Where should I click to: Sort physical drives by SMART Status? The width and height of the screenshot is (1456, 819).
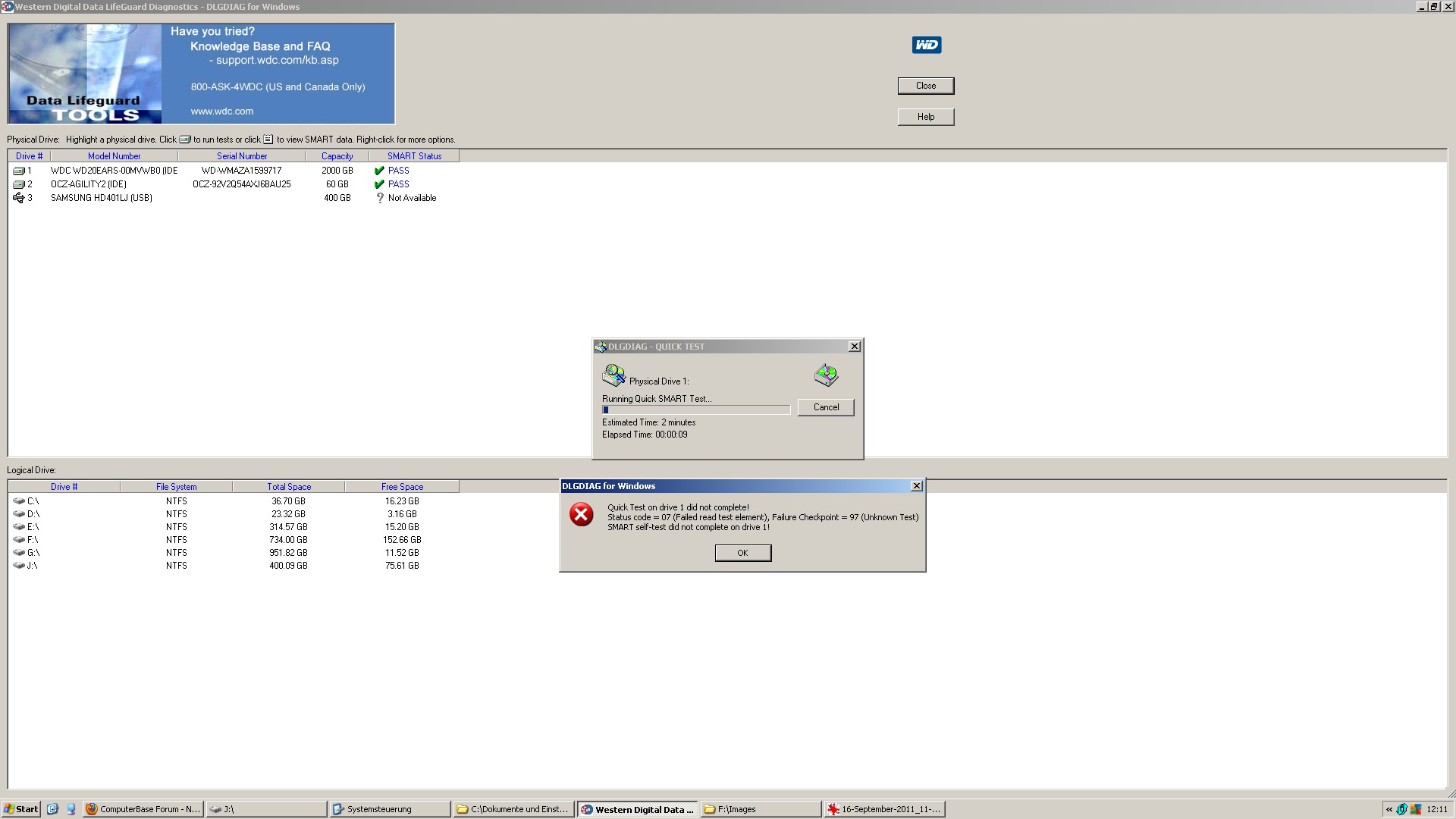[414, 156]
